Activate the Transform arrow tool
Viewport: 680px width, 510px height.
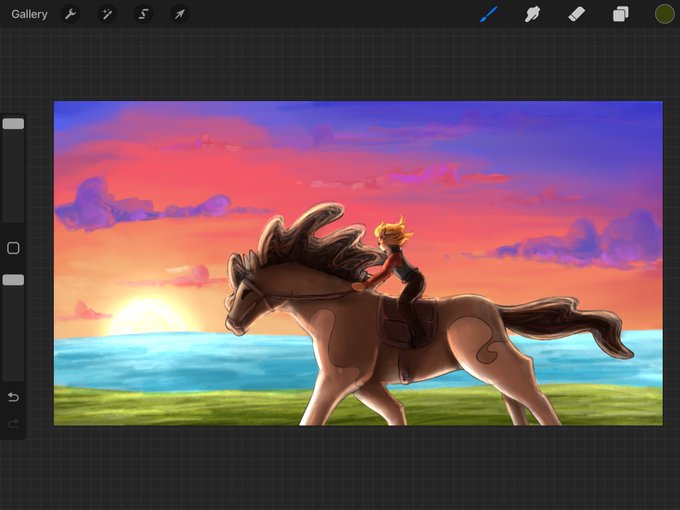[180, 14]
